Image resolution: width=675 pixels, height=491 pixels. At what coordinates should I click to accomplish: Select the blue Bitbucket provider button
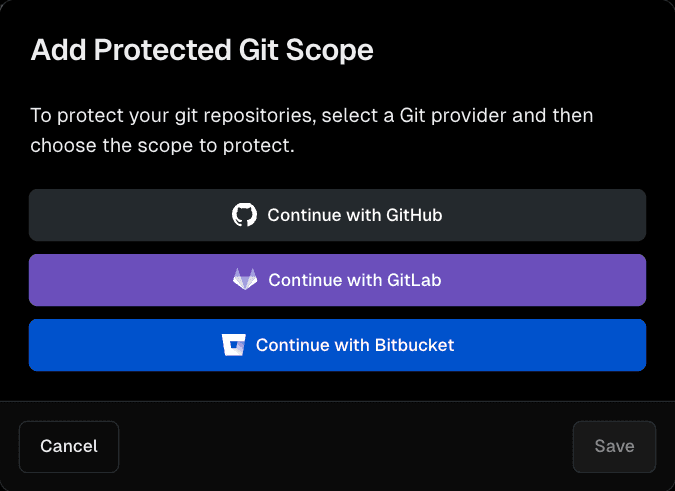coord(337,345)
